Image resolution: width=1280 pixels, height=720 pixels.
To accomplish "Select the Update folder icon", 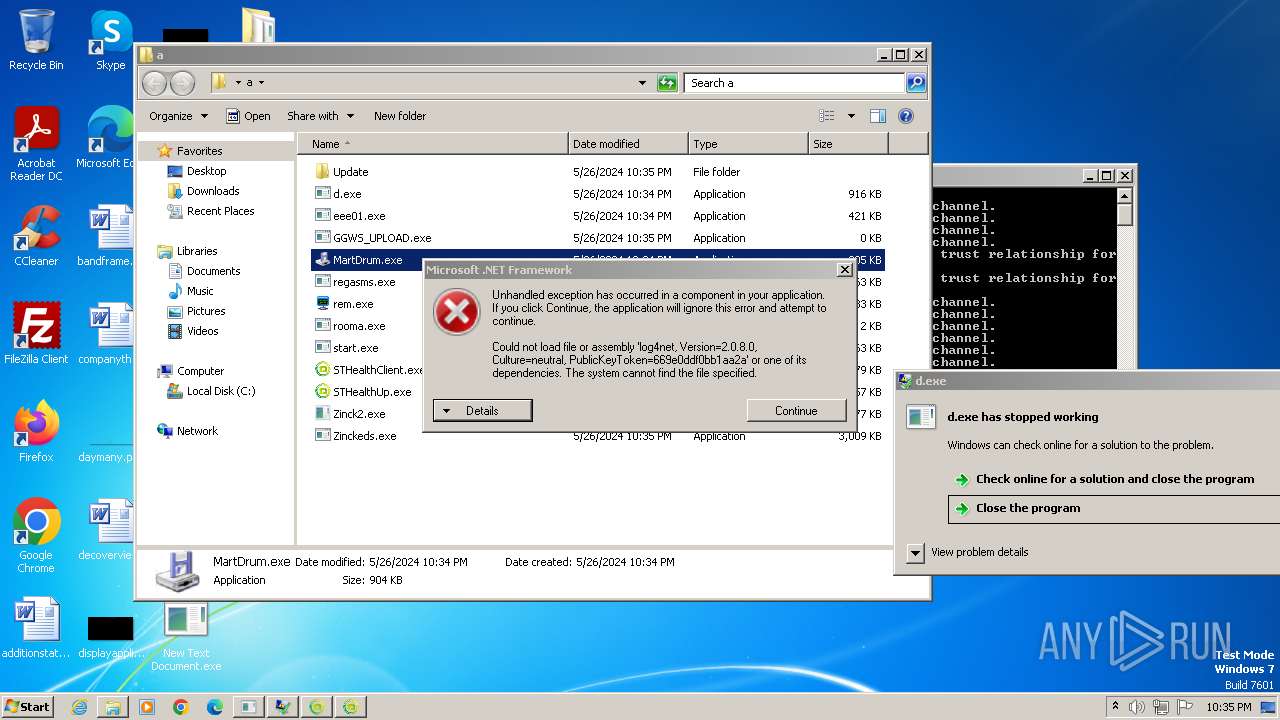I will click(322, 172).
